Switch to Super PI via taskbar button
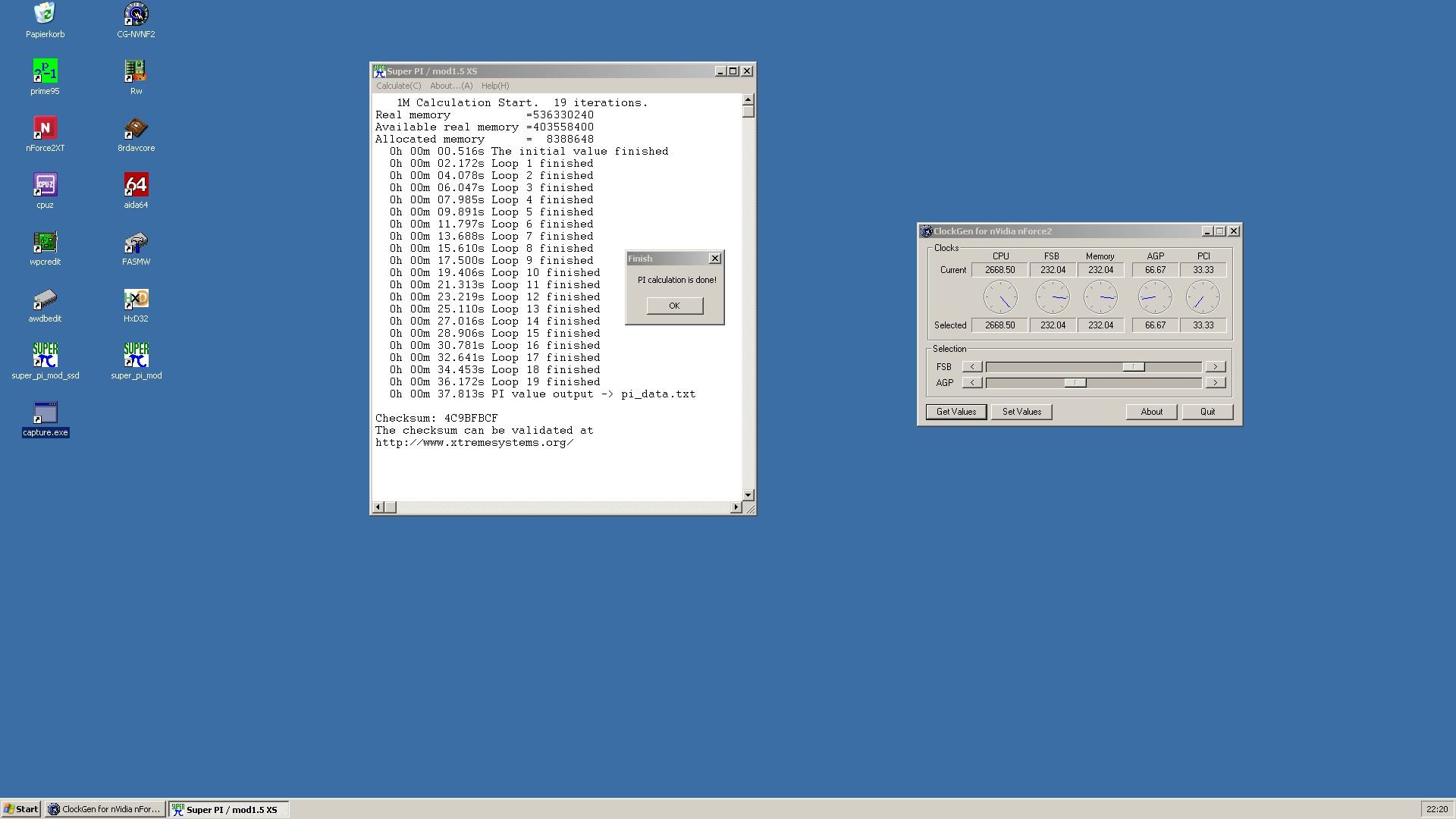This screenshot has height=819, width=1456. tap(228, 809)
